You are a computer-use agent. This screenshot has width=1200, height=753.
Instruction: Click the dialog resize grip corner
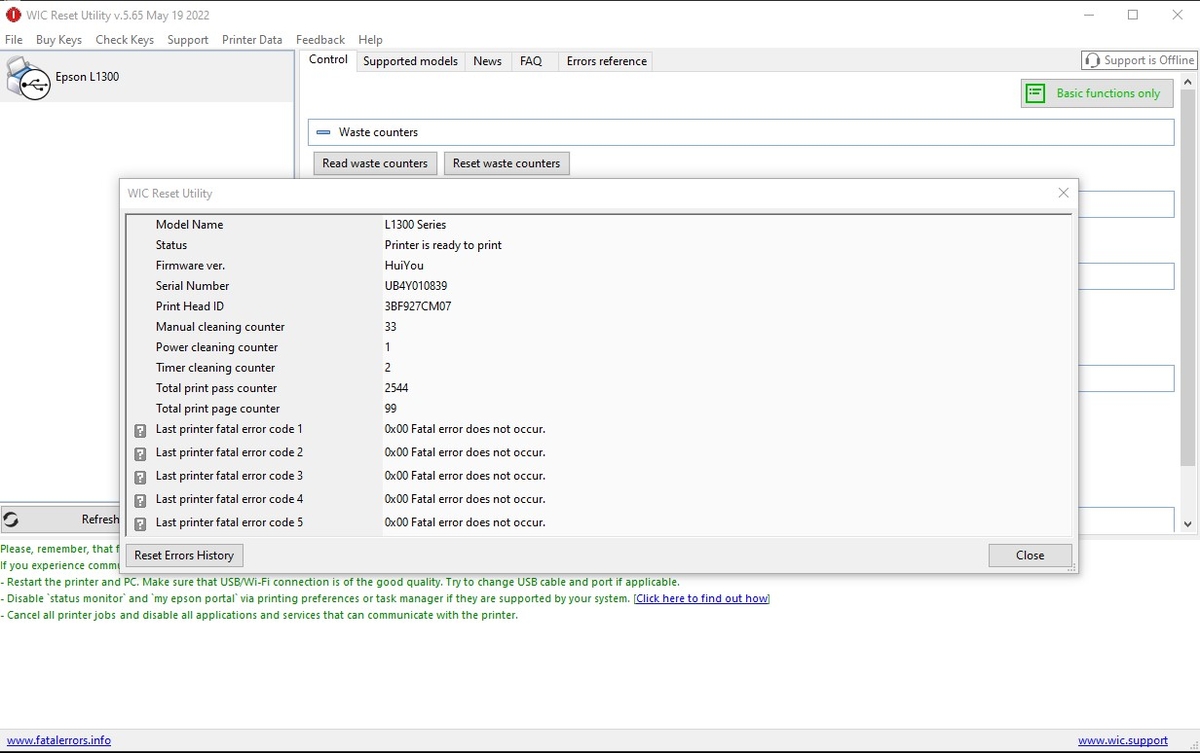pos(1073,569)
